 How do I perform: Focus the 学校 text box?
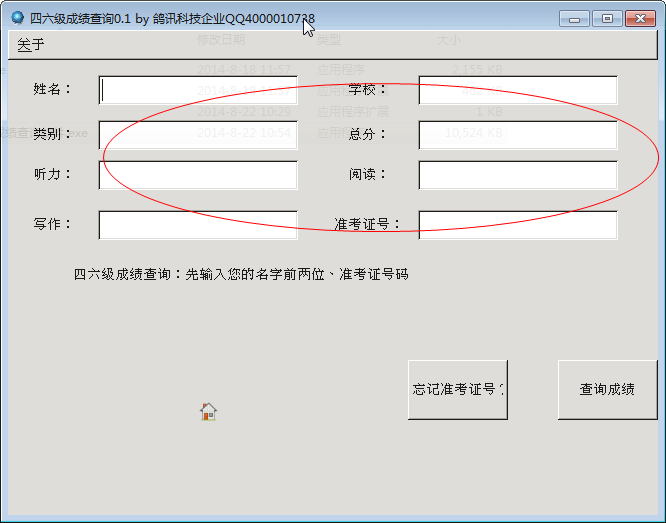518,90
